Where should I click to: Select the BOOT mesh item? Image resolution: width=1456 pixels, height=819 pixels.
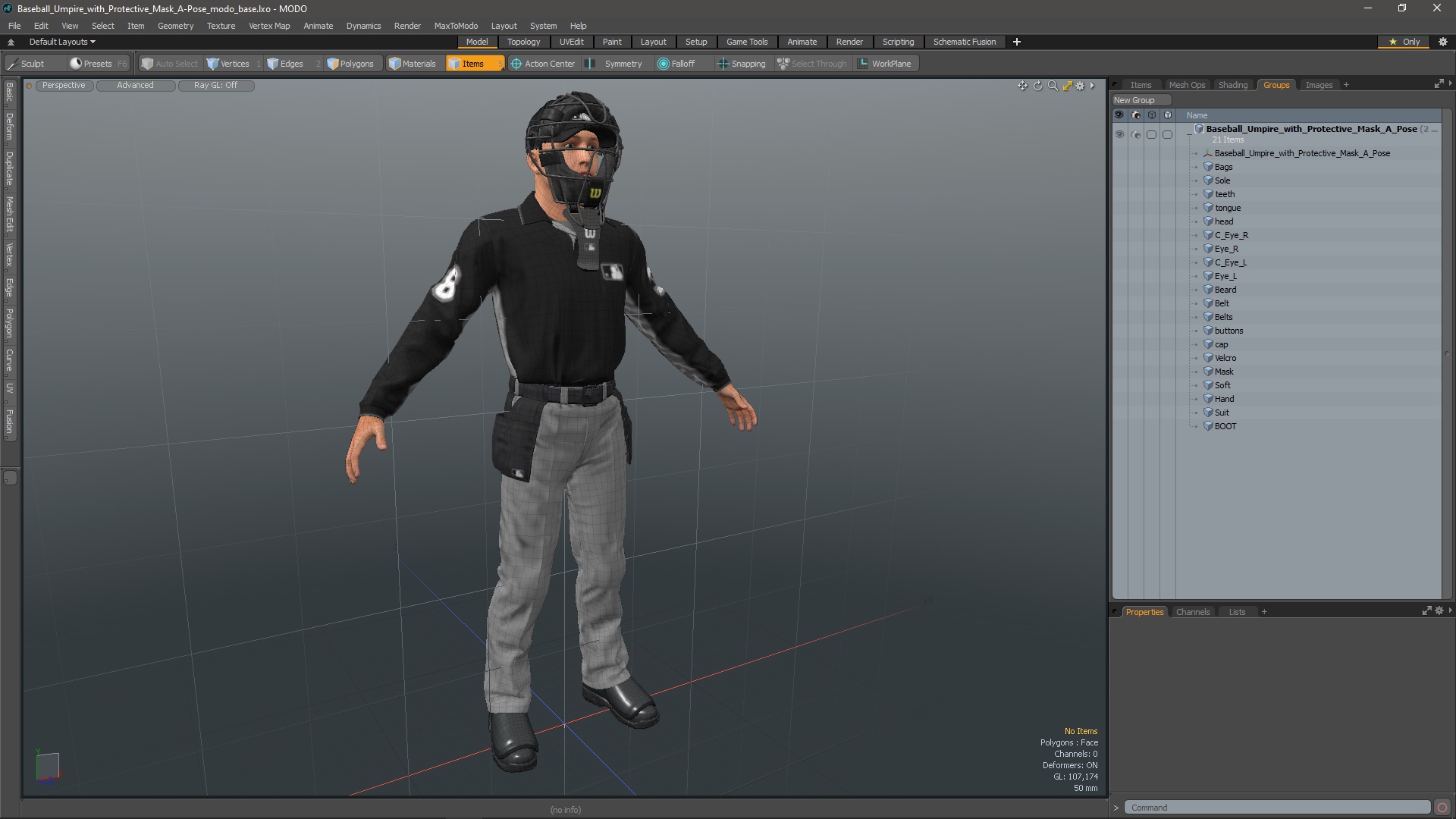click(x=1225, y=426)
